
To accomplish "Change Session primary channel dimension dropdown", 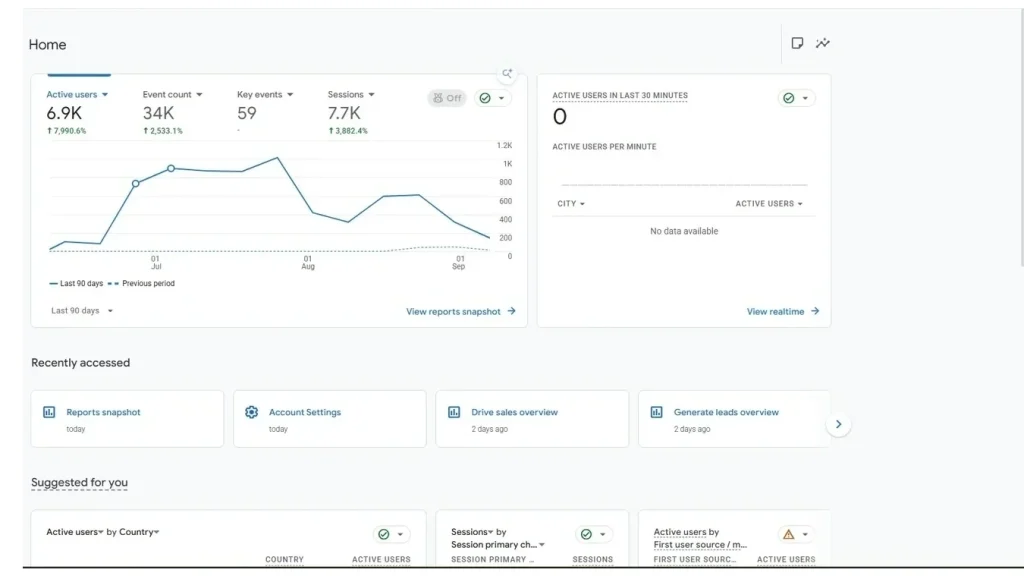I will coord(498,545).
